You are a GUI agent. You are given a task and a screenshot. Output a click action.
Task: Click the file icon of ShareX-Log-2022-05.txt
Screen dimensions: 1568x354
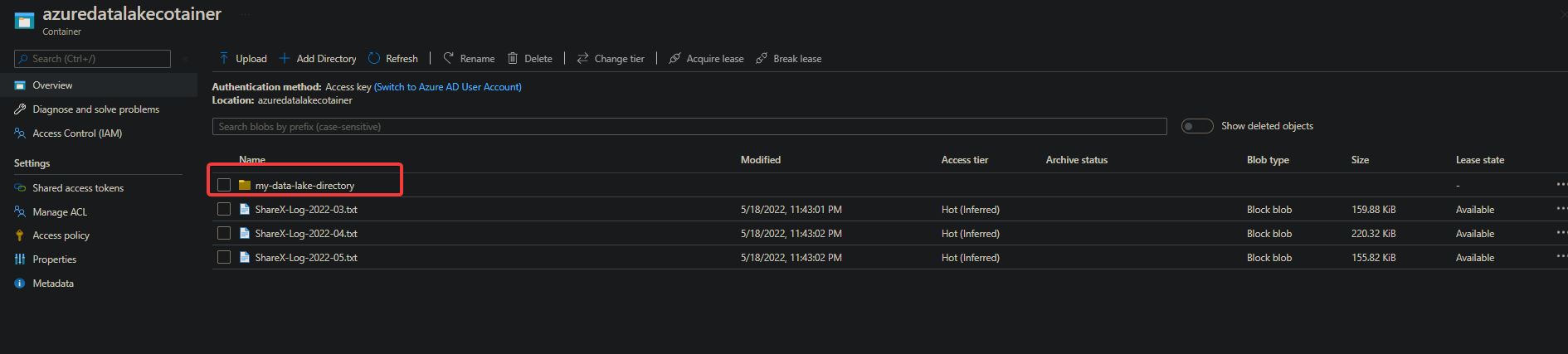[x=245, y=257]
